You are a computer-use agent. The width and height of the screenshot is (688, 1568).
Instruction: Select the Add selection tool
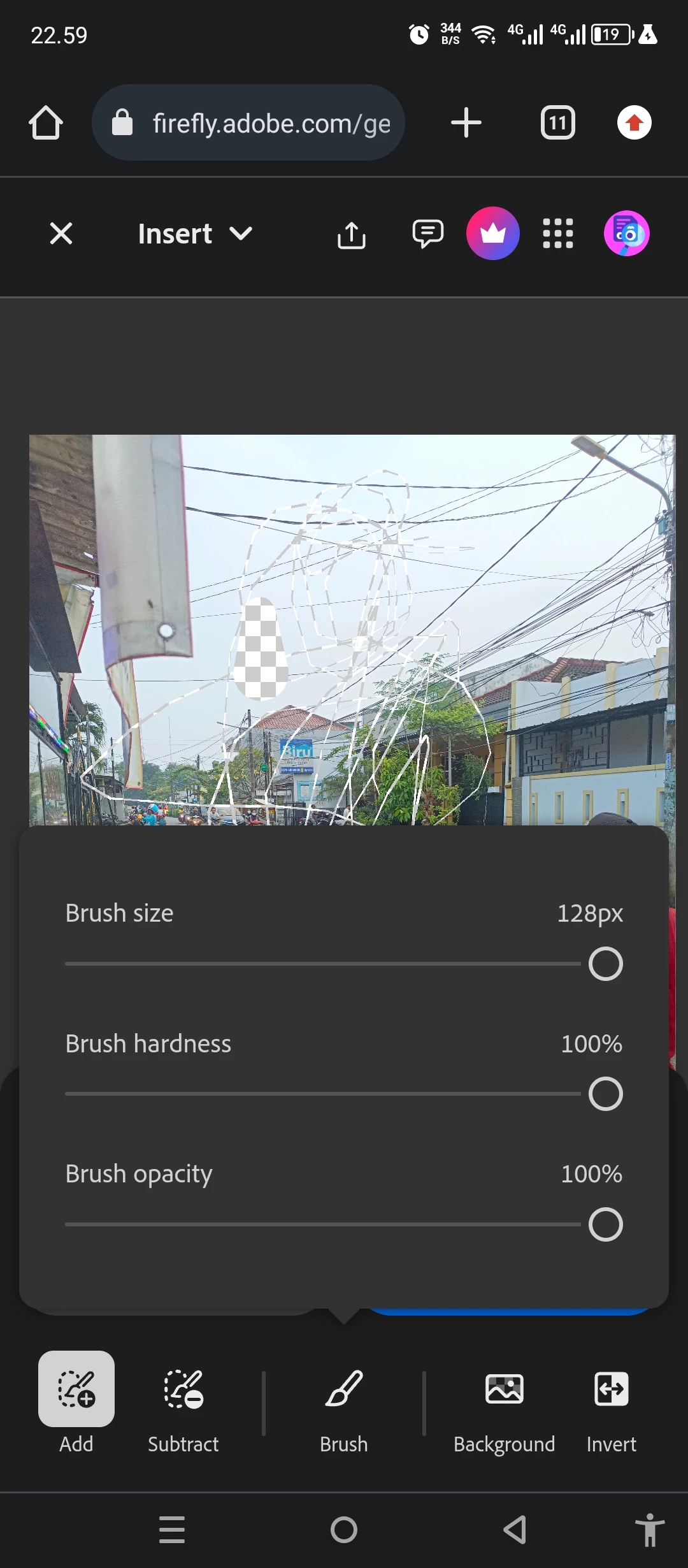click(x=76, y=1388)
